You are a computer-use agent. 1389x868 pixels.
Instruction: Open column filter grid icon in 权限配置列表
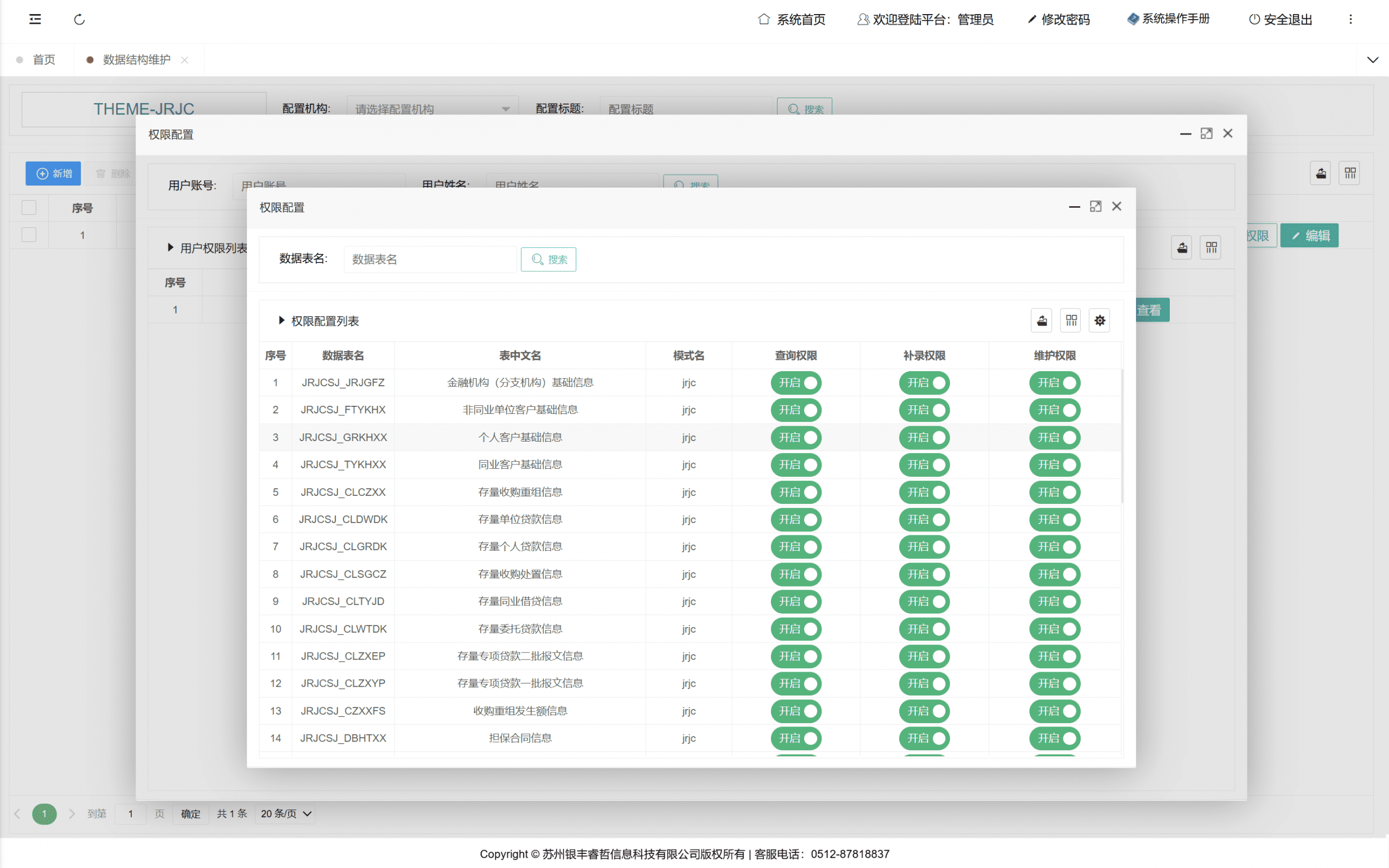[1071, 321]
